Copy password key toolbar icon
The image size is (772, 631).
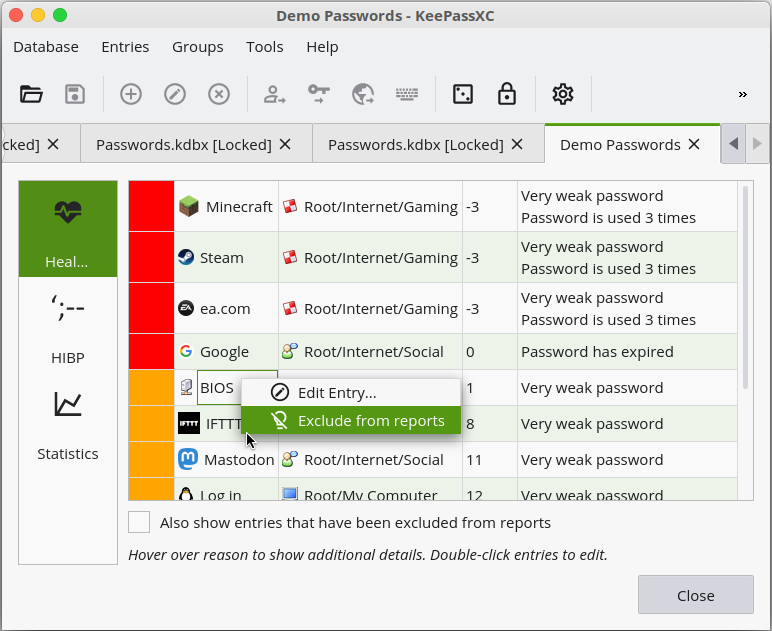click(319, 94)
